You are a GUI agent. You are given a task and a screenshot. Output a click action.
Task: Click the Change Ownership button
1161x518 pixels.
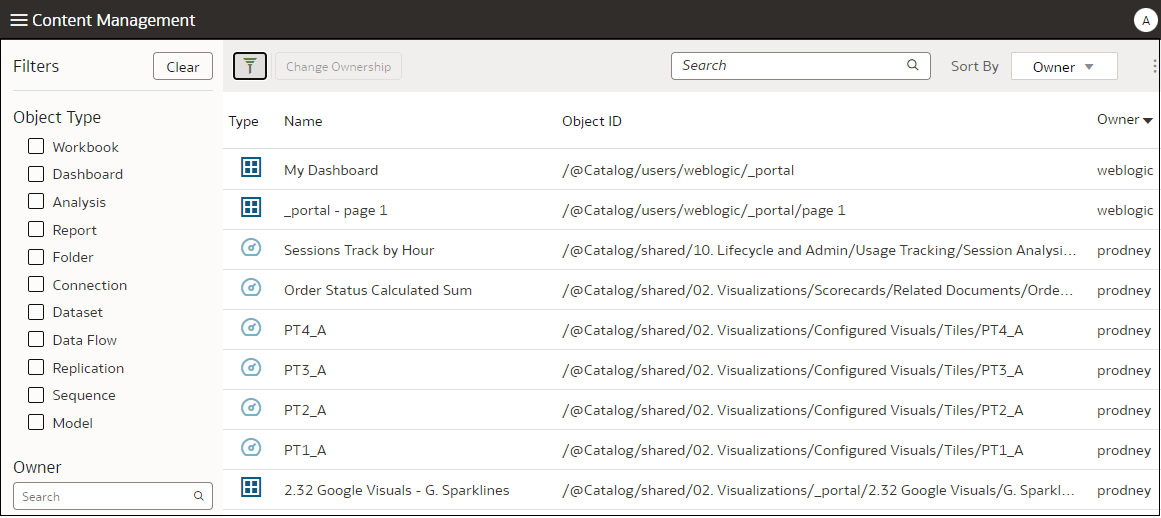point(338,67)
